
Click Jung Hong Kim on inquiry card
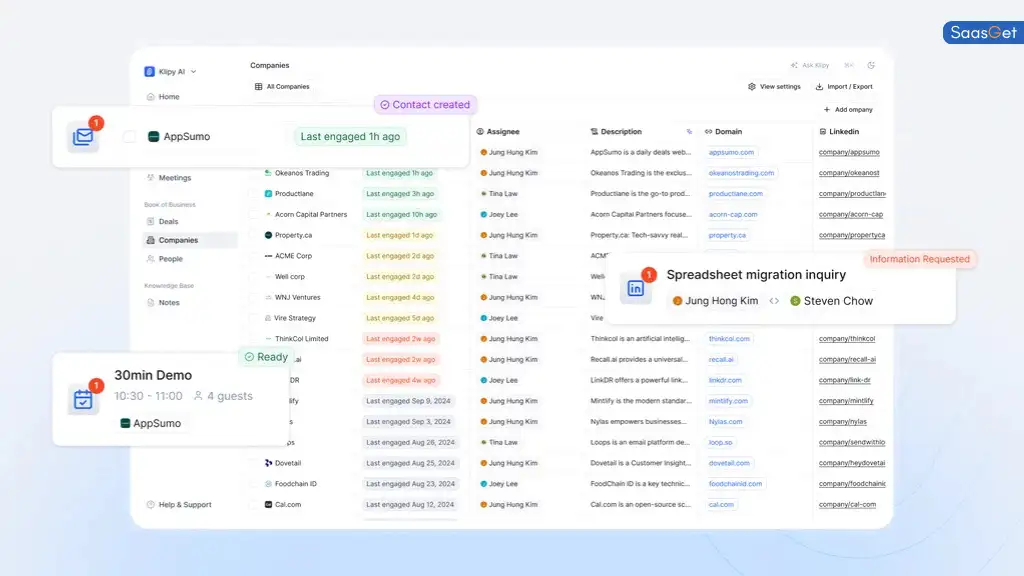[715, 301]
